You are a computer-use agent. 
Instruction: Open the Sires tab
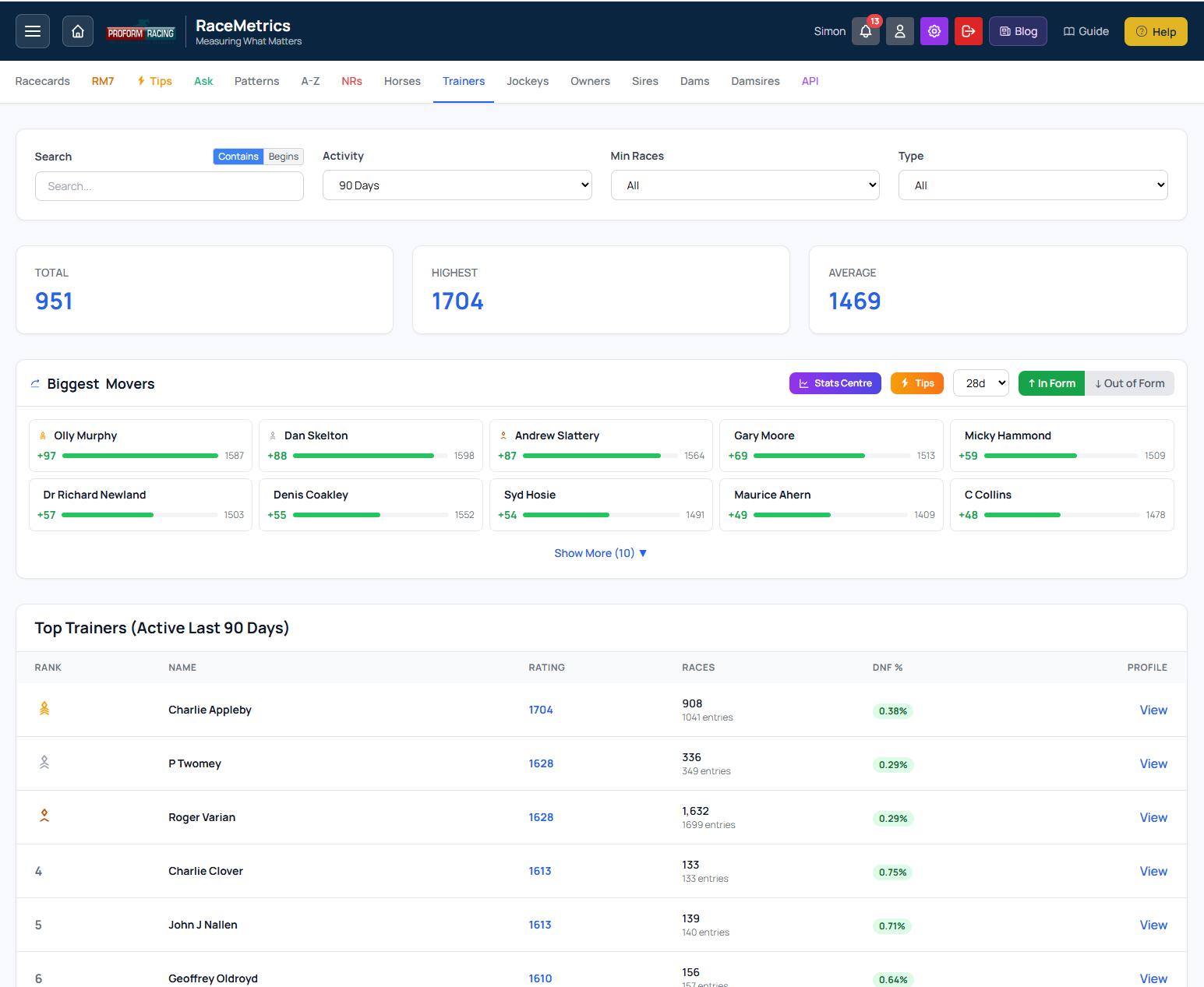tap(645, 81)
